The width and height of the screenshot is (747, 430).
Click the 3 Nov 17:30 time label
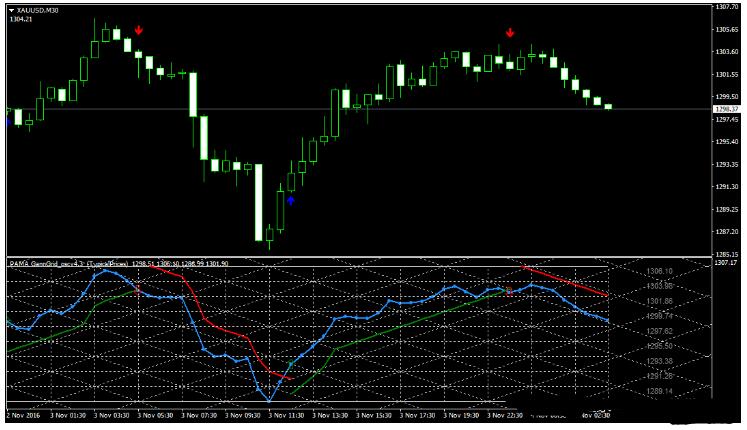(417, 415)
